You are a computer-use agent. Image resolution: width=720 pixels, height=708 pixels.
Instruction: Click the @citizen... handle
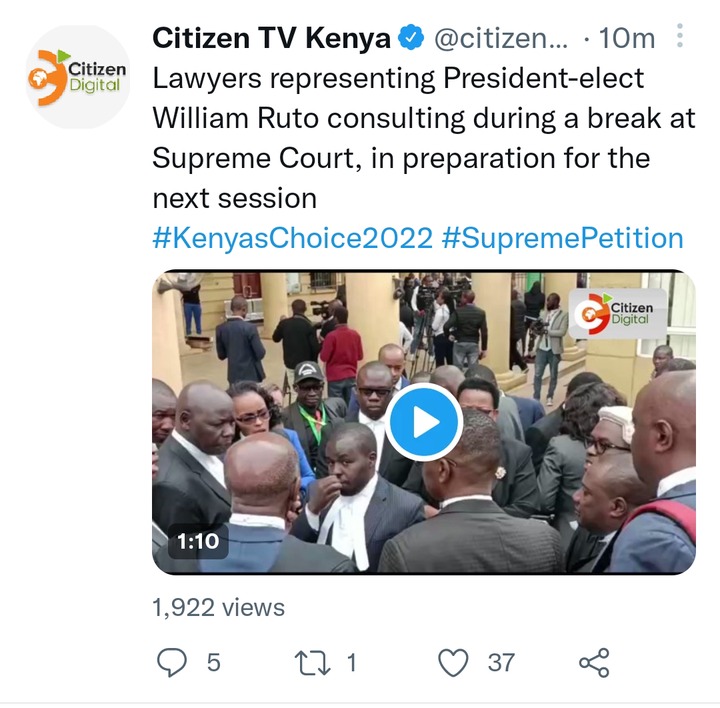(x=501, y=38)
